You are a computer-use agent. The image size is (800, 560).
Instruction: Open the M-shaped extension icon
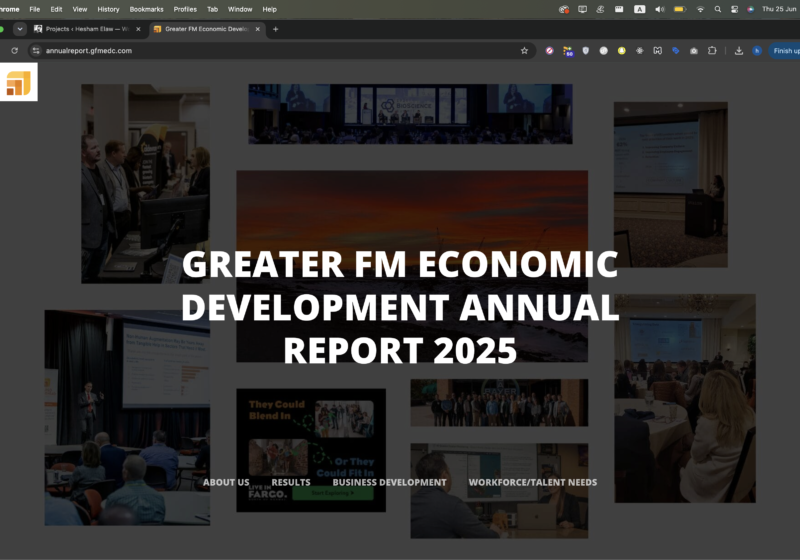658,50
